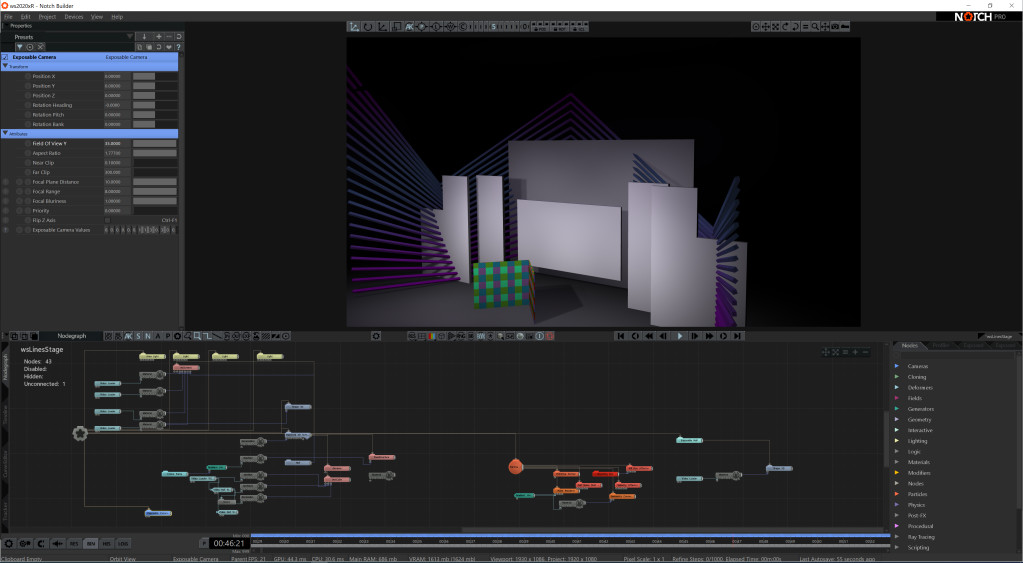
Task: Toggle the Flip Z Axis checkbox
Action: coord(107,220)
